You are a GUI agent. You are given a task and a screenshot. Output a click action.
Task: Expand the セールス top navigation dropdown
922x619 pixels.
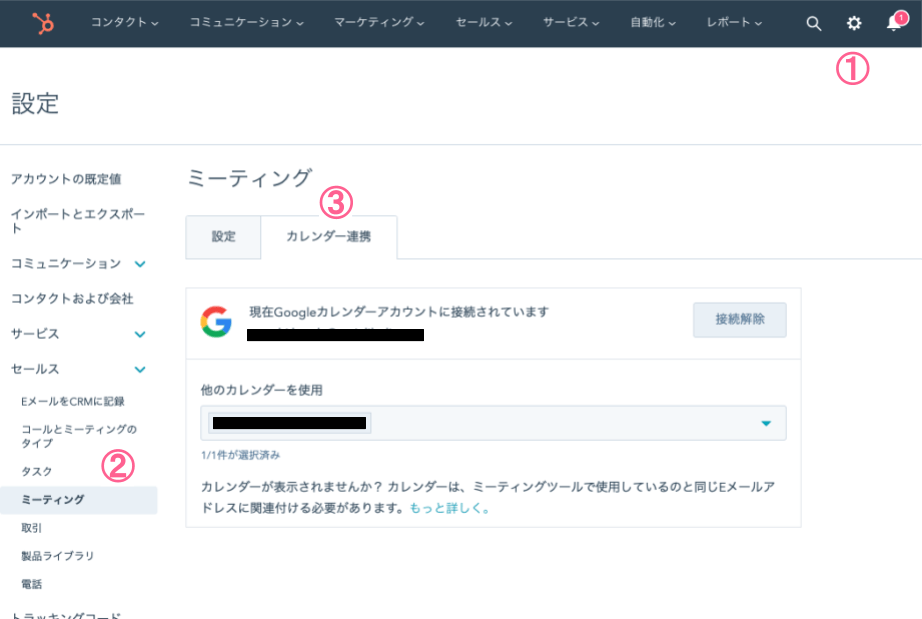click(484, 22)
